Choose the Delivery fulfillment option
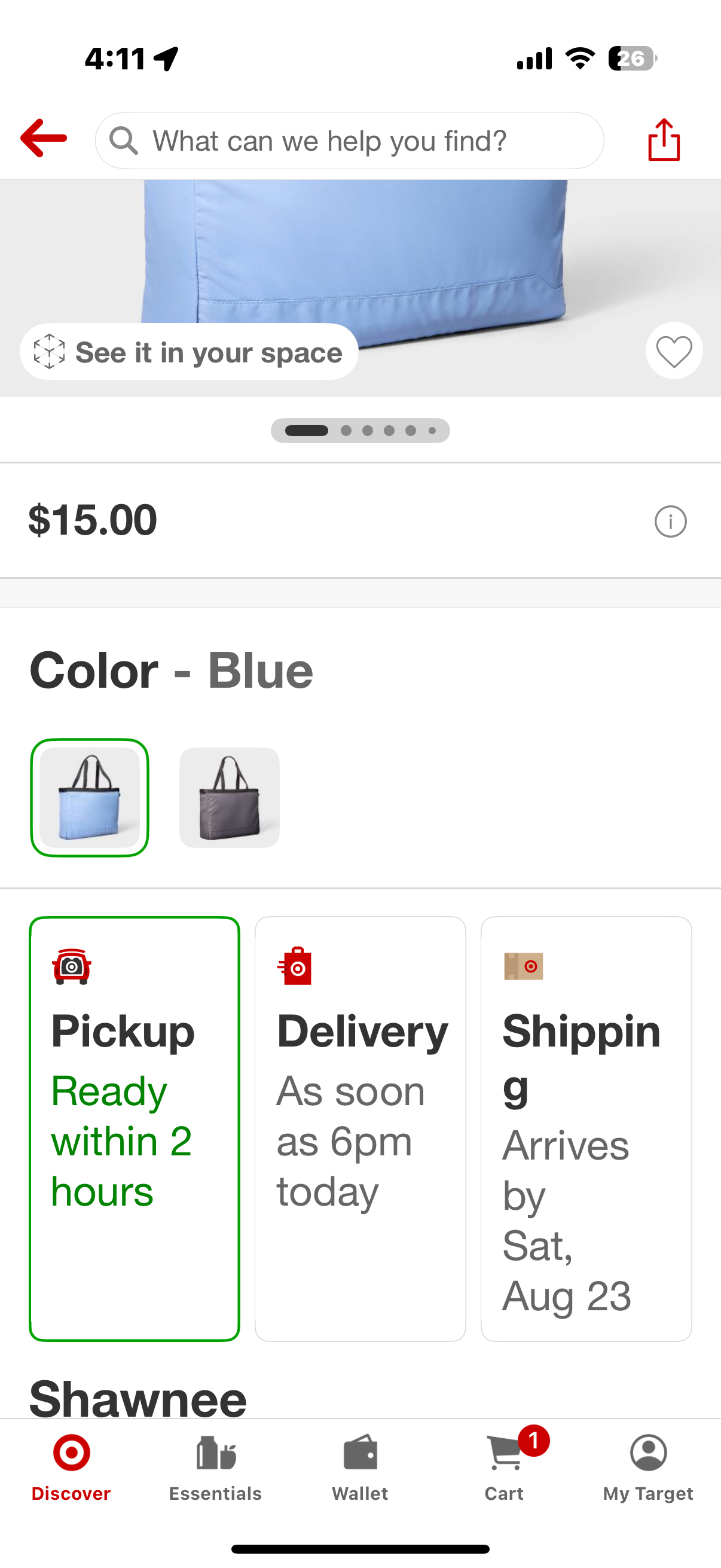This screenshot has height=1568, width=721. pos(360,1128)
